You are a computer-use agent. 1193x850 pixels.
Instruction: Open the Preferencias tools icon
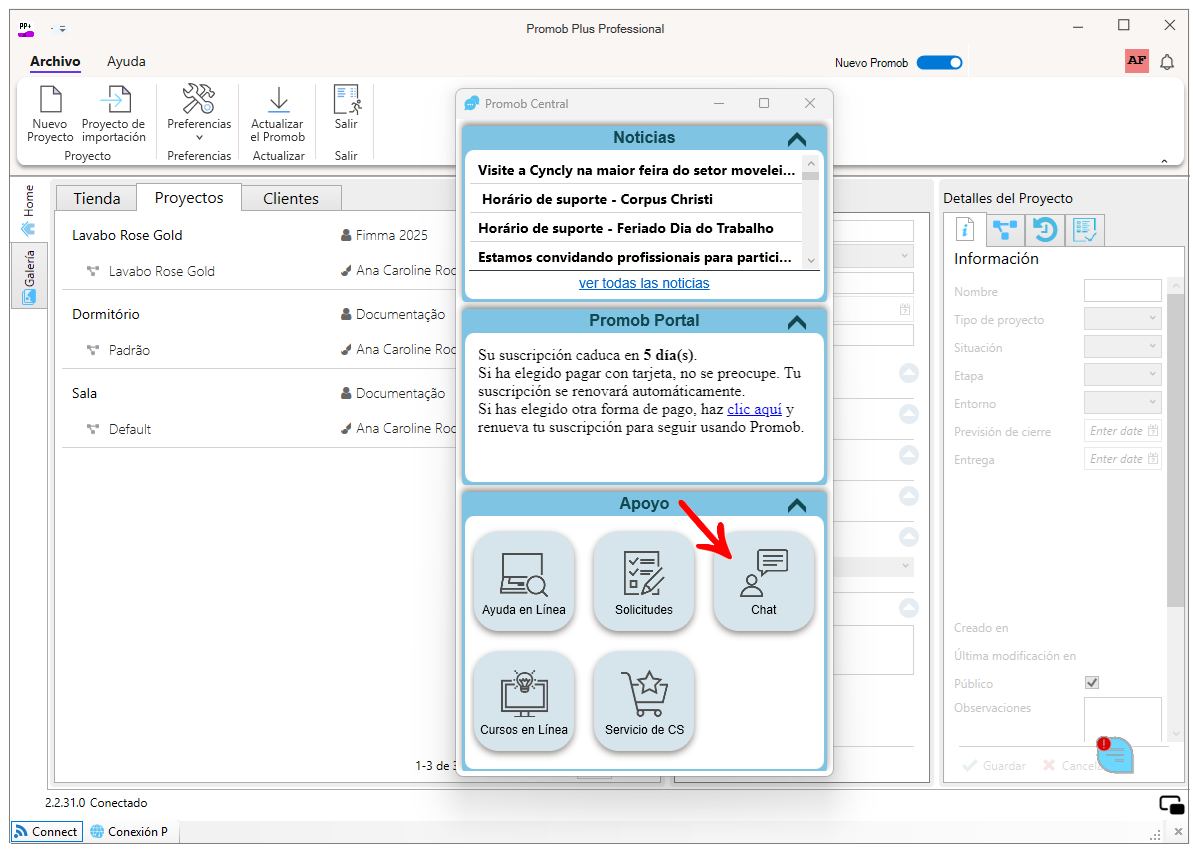point(199,100)
